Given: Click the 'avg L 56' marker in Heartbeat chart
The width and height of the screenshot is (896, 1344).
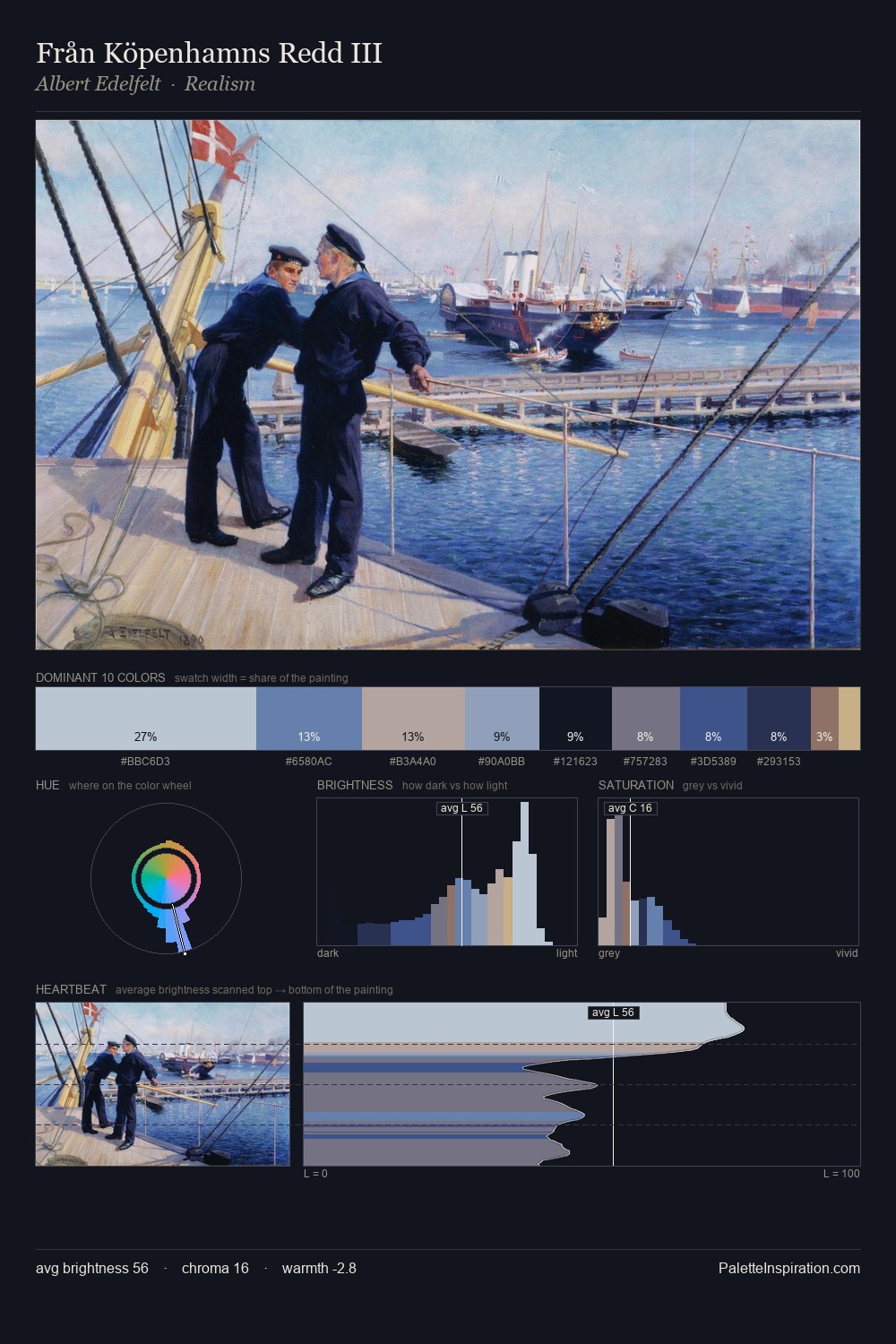Looking at the screenshot, I should click(614, 1012).
